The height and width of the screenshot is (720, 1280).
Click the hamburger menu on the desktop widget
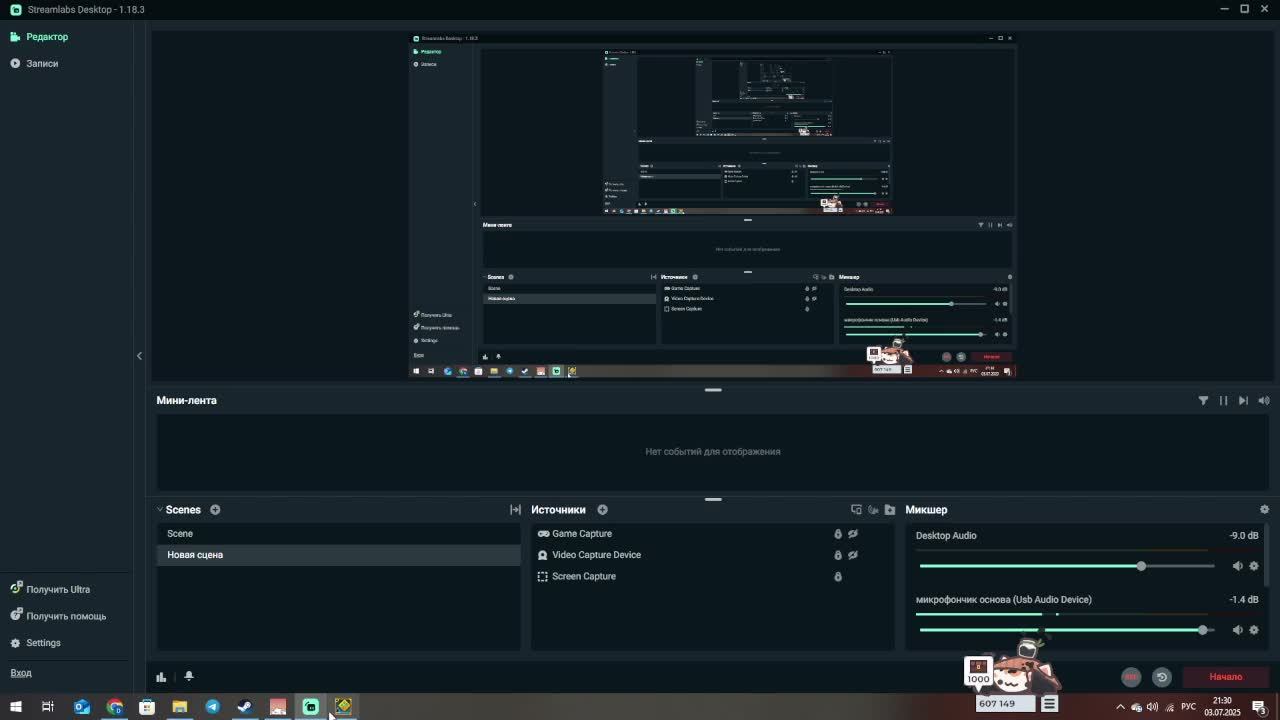tap(1049, 704)
